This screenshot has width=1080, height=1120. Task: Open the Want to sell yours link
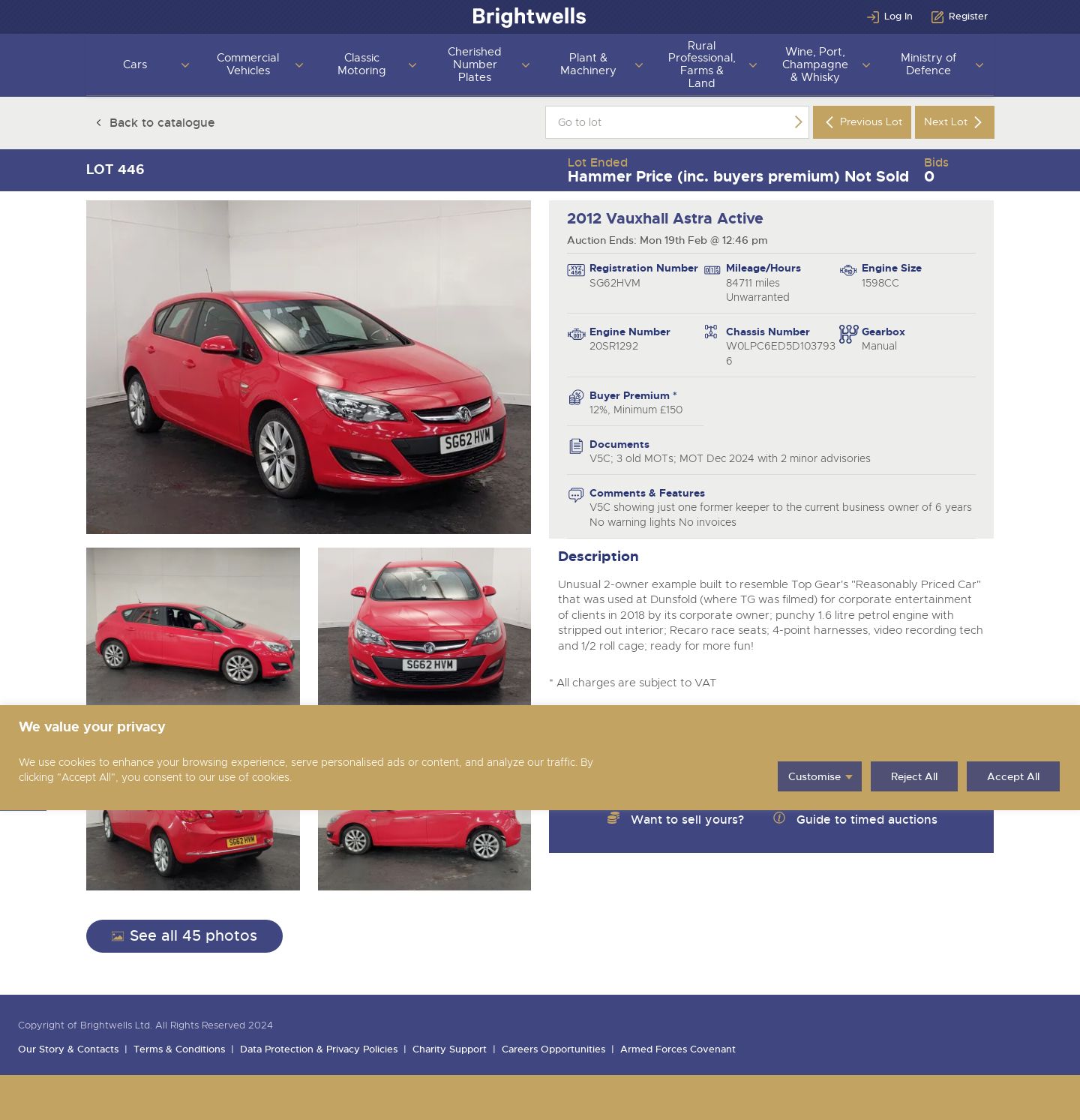687,820
